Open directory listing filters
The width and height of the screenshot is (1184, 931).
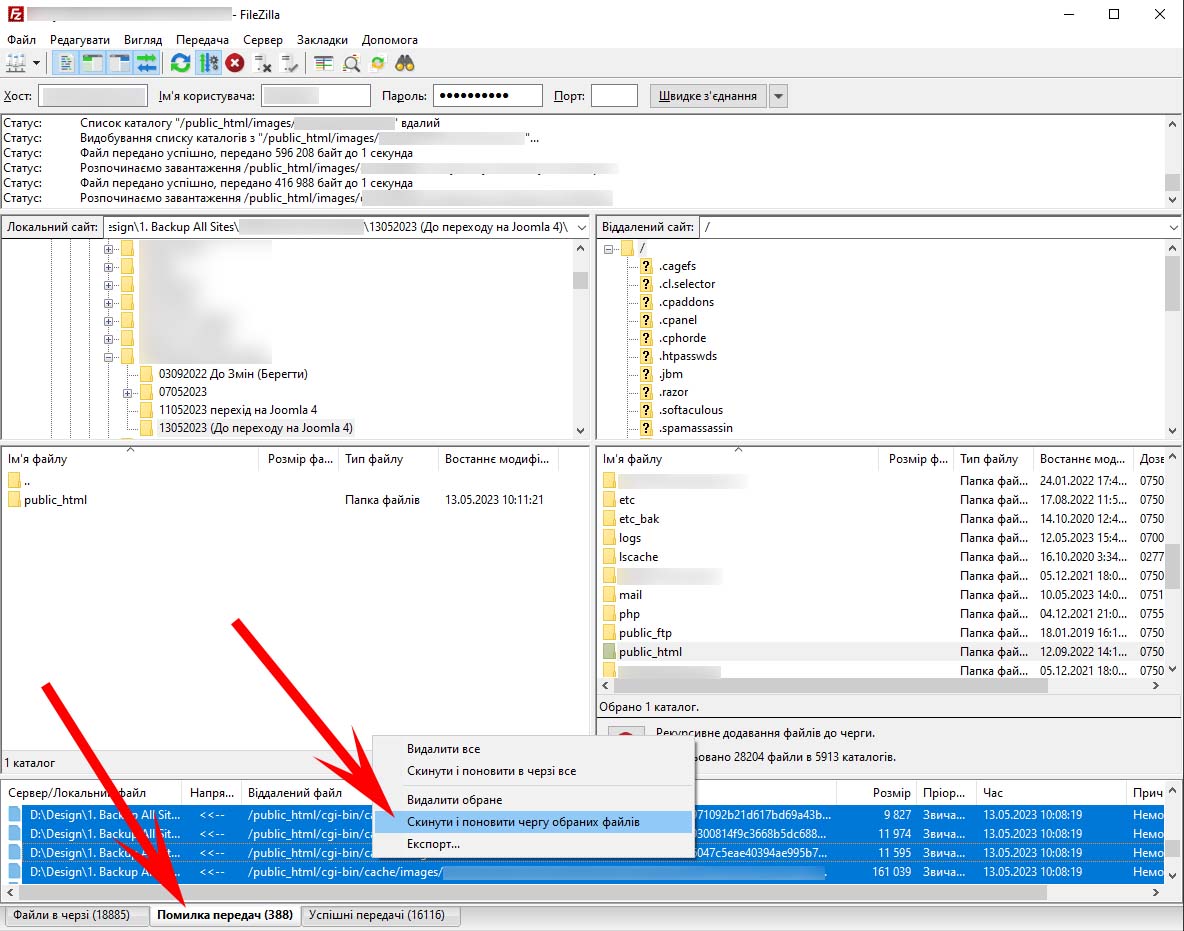coord(323,63)
